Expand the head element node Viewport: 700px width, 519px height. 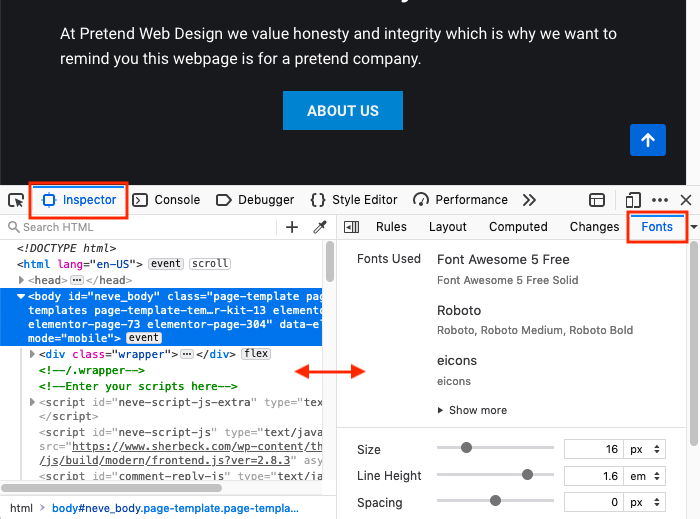tap(21, 280)
